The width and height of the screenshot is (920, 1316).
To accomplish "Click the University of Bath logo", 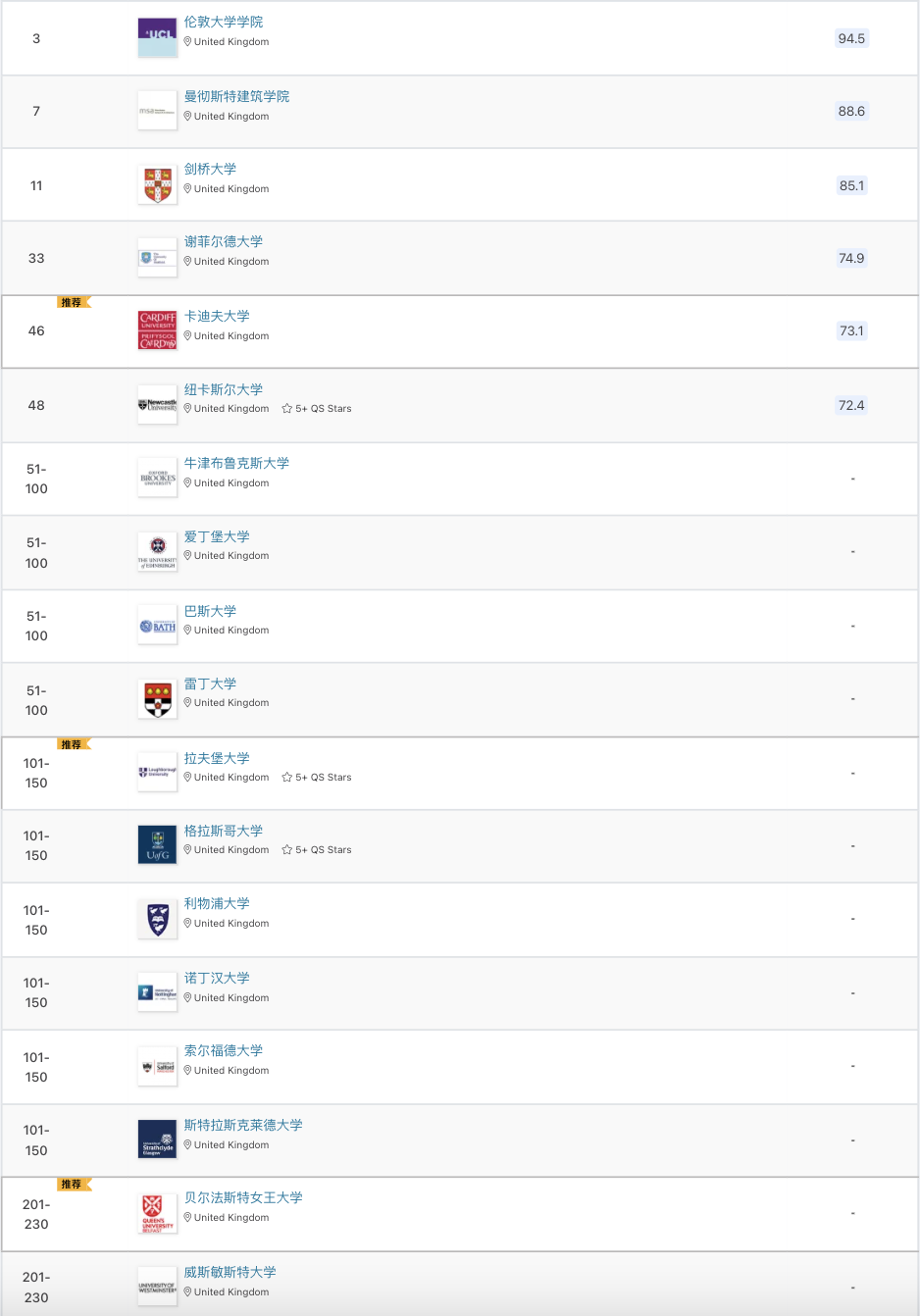I will 157,626.
